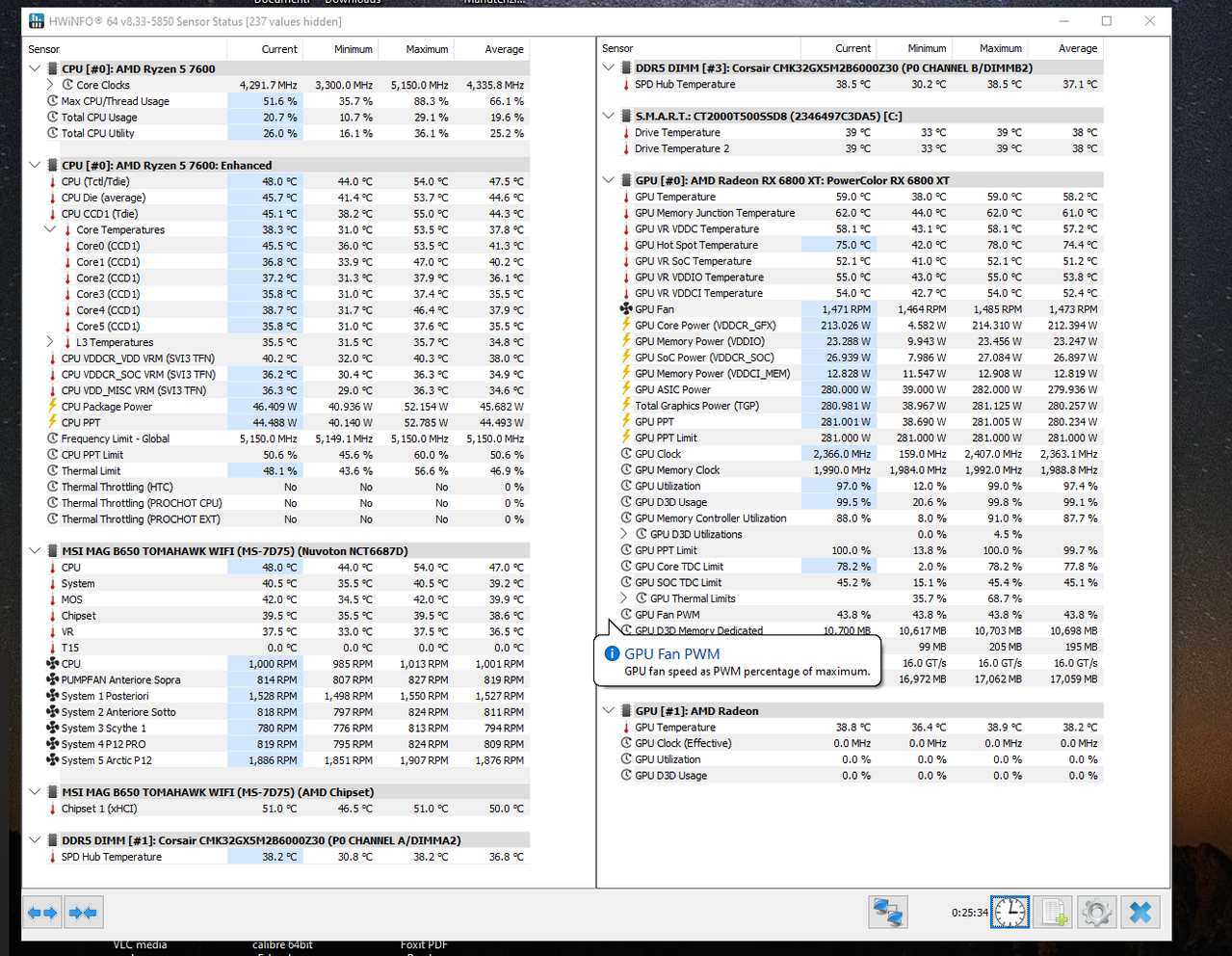Click the thermometer icon beside Drive Temperature 2
1232x956 pixels.
click(626, 148)
